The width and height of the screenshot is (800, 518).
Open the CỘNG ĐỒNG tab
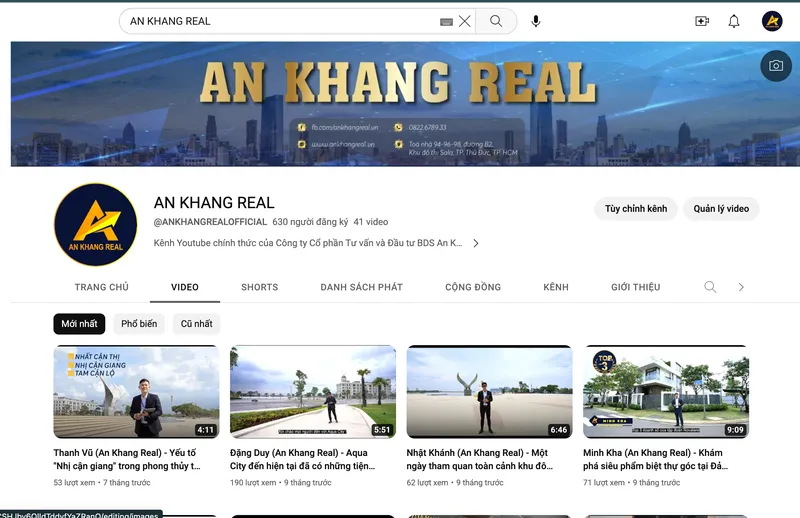coord(473,287)
